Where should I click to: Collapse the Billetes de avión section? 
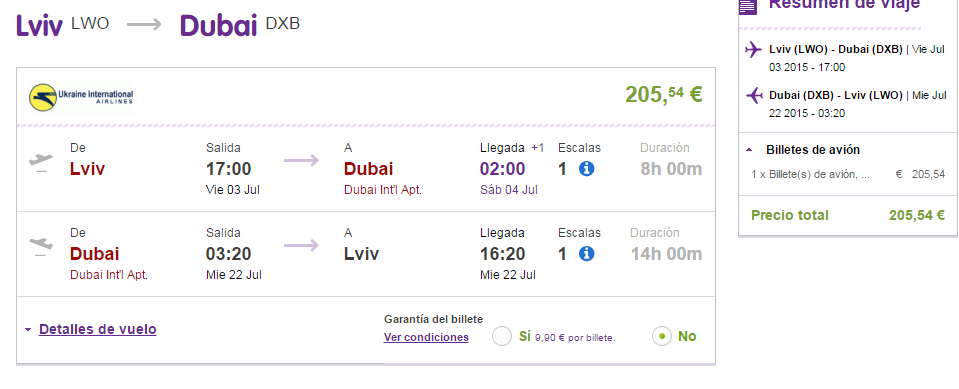tap(749, 150)
